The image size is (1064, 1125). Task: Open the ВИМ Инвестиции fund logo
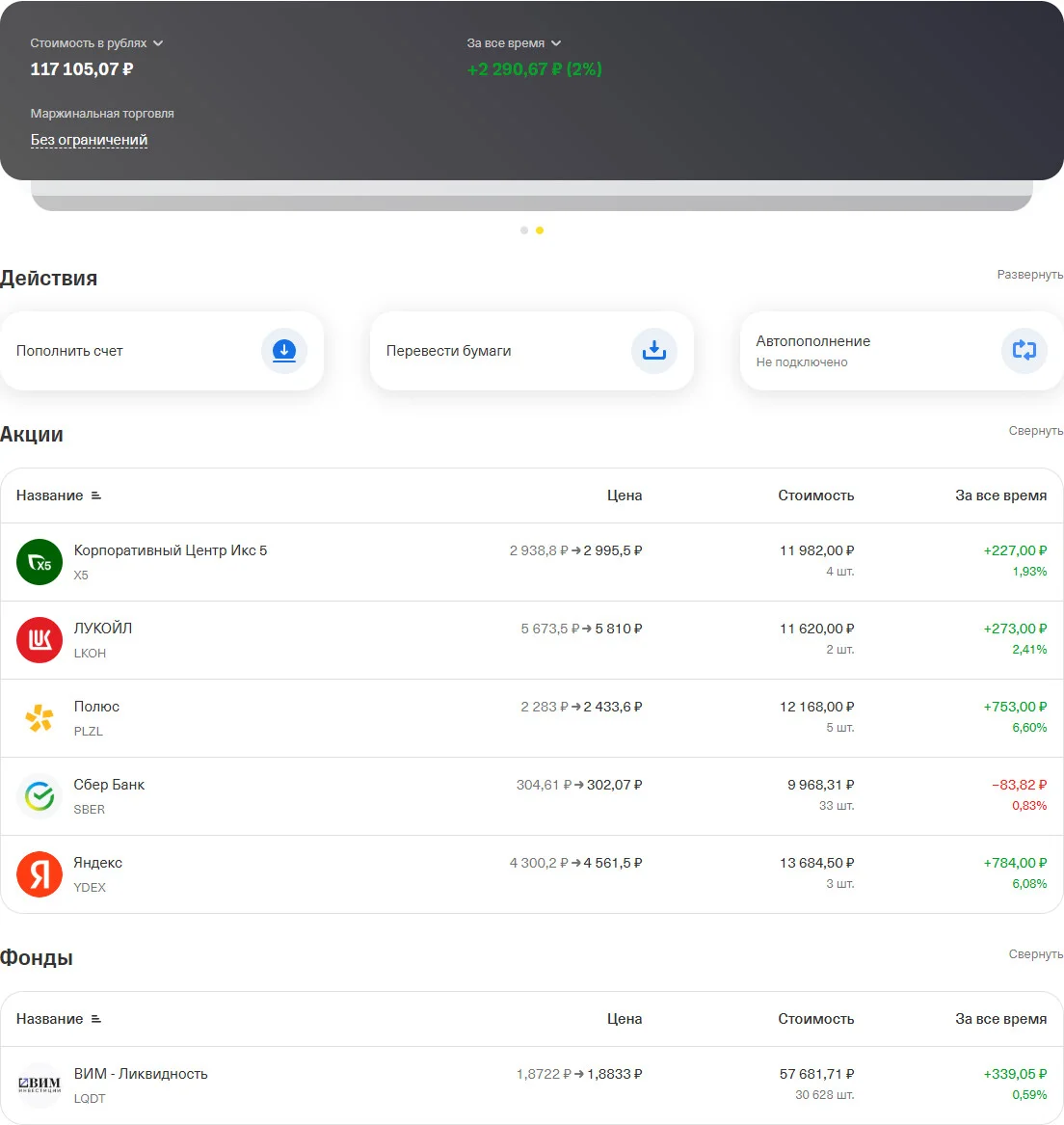pos(40,1085)
